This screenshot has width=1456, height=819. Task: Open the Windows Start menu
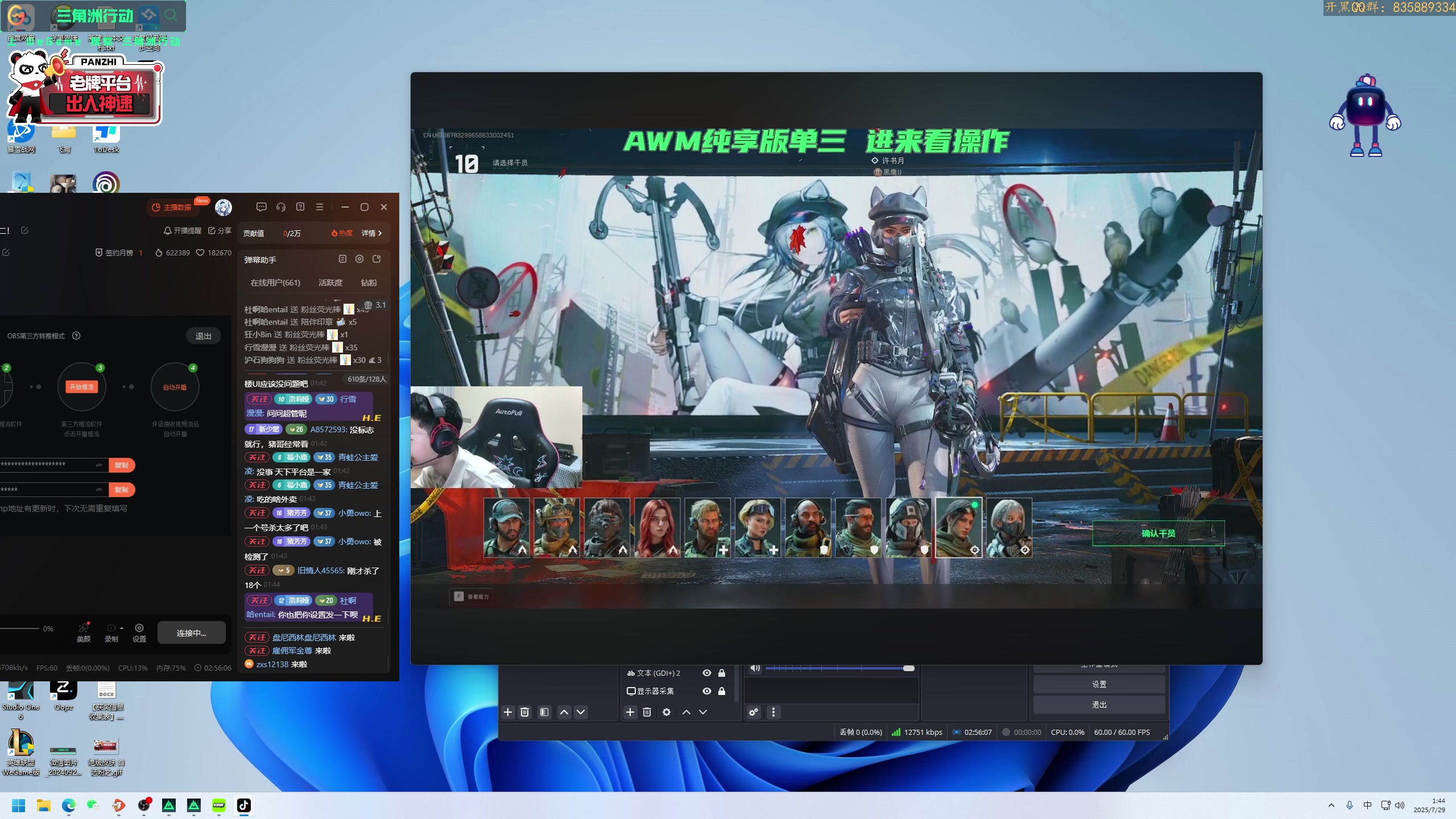coord(19,805)
